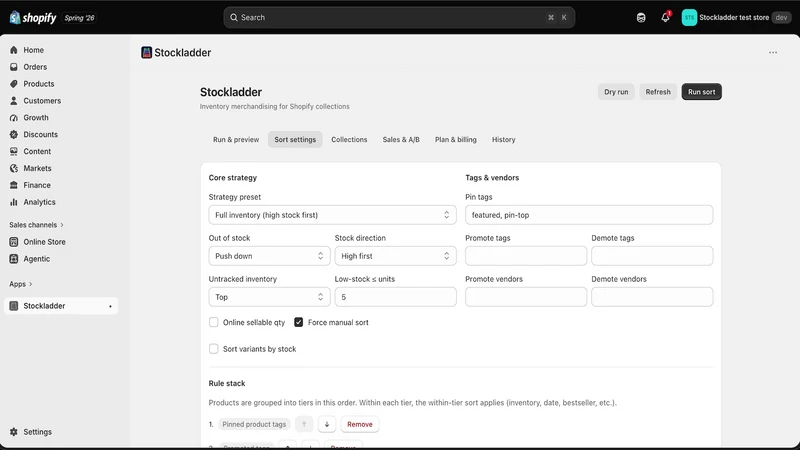Open the Untracked inventory dropdown

tap(269, 296)
